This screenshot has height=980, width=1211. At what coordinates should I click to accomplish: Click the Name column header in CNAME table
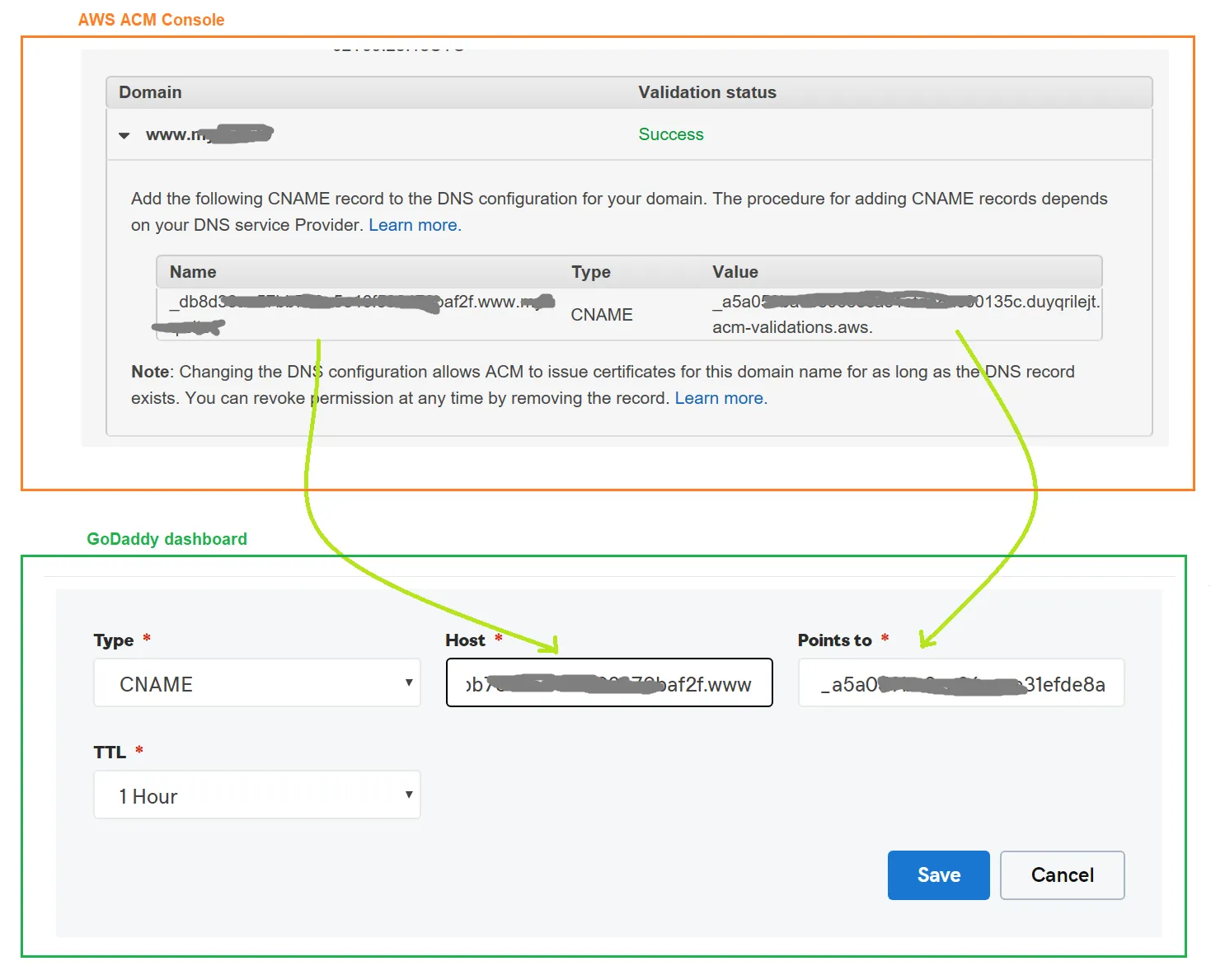pyautogui.click(x=193, y=272)
